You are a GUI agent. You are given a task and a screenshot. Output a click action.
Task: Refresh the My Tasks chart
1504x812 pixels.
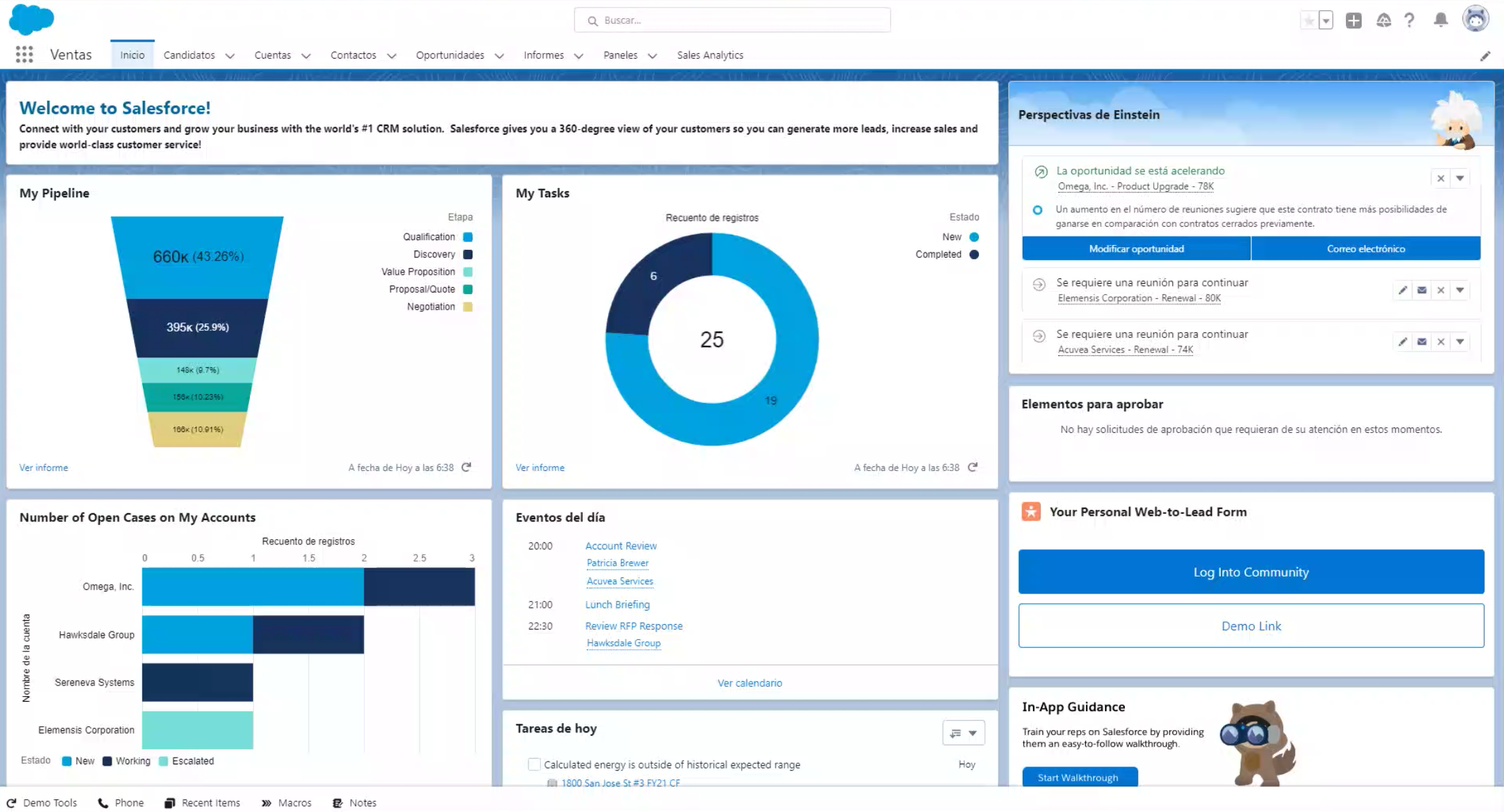[973, 468]
